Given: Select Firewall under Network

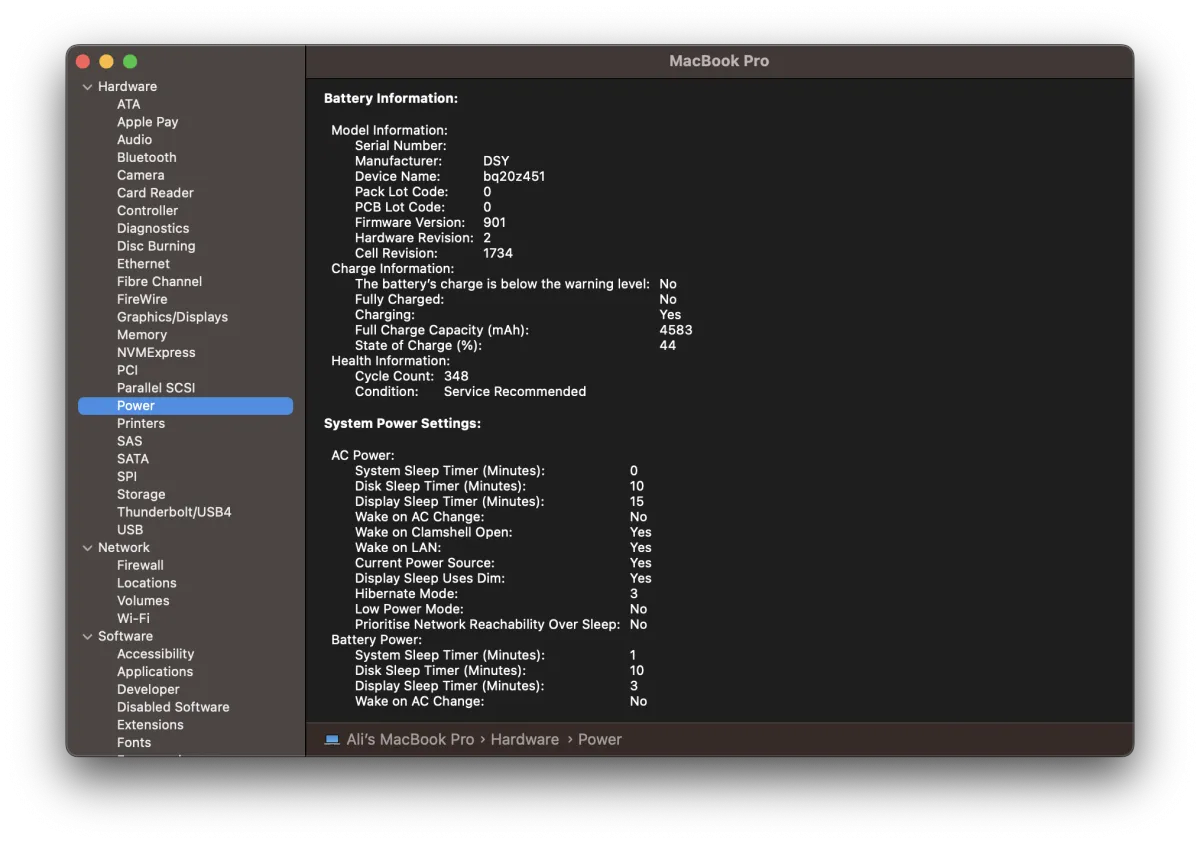Looking at the screenshot, I should (140, 566).
